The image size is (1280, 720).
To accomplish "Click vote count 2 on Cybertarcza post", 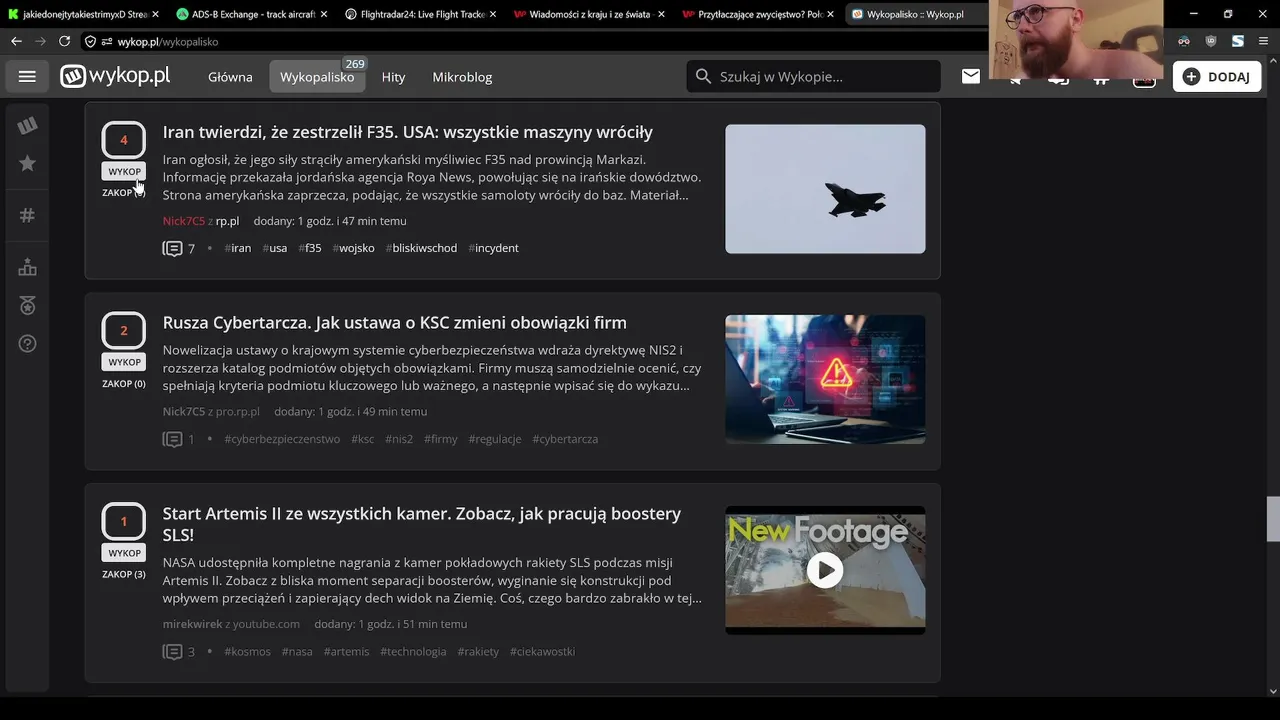I will tap(124, 331).
